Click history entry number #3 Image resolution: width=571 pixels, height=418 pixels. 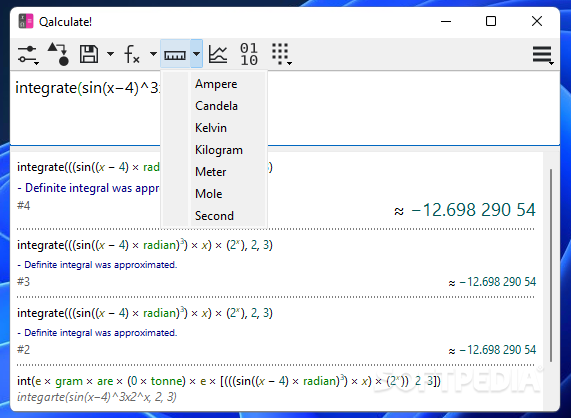tap(24, 281)
